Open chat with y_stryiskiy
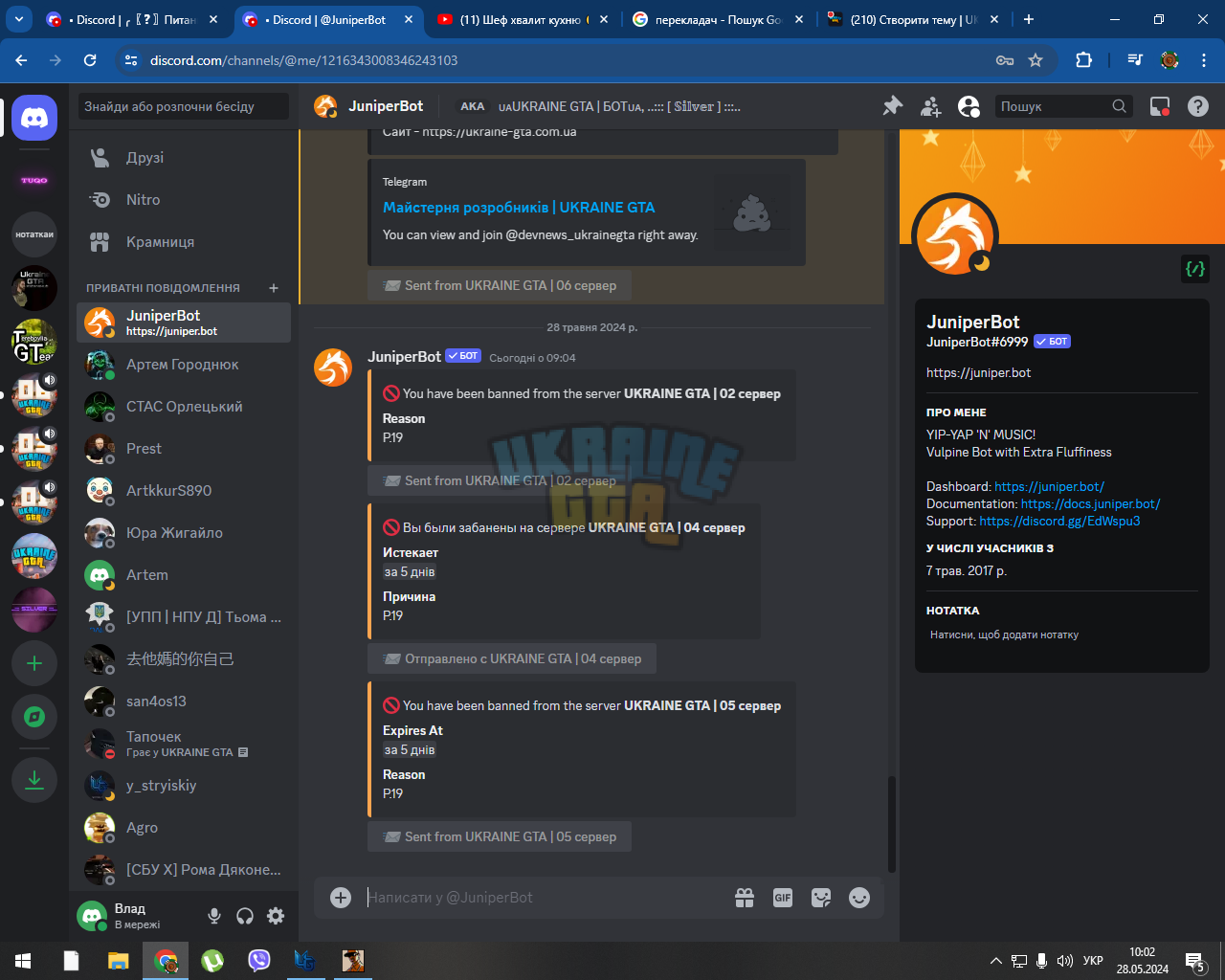Image resolution: width=1225 pixels, height=980 pixels. tap(184, 786)
